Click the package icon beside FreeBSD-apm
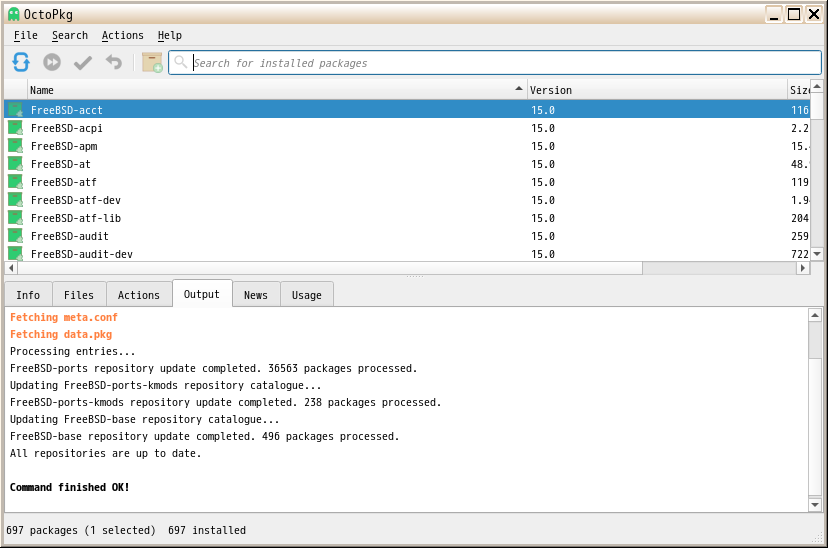The image size is (828, 548). pyautogui.click(x=16, y=146)
